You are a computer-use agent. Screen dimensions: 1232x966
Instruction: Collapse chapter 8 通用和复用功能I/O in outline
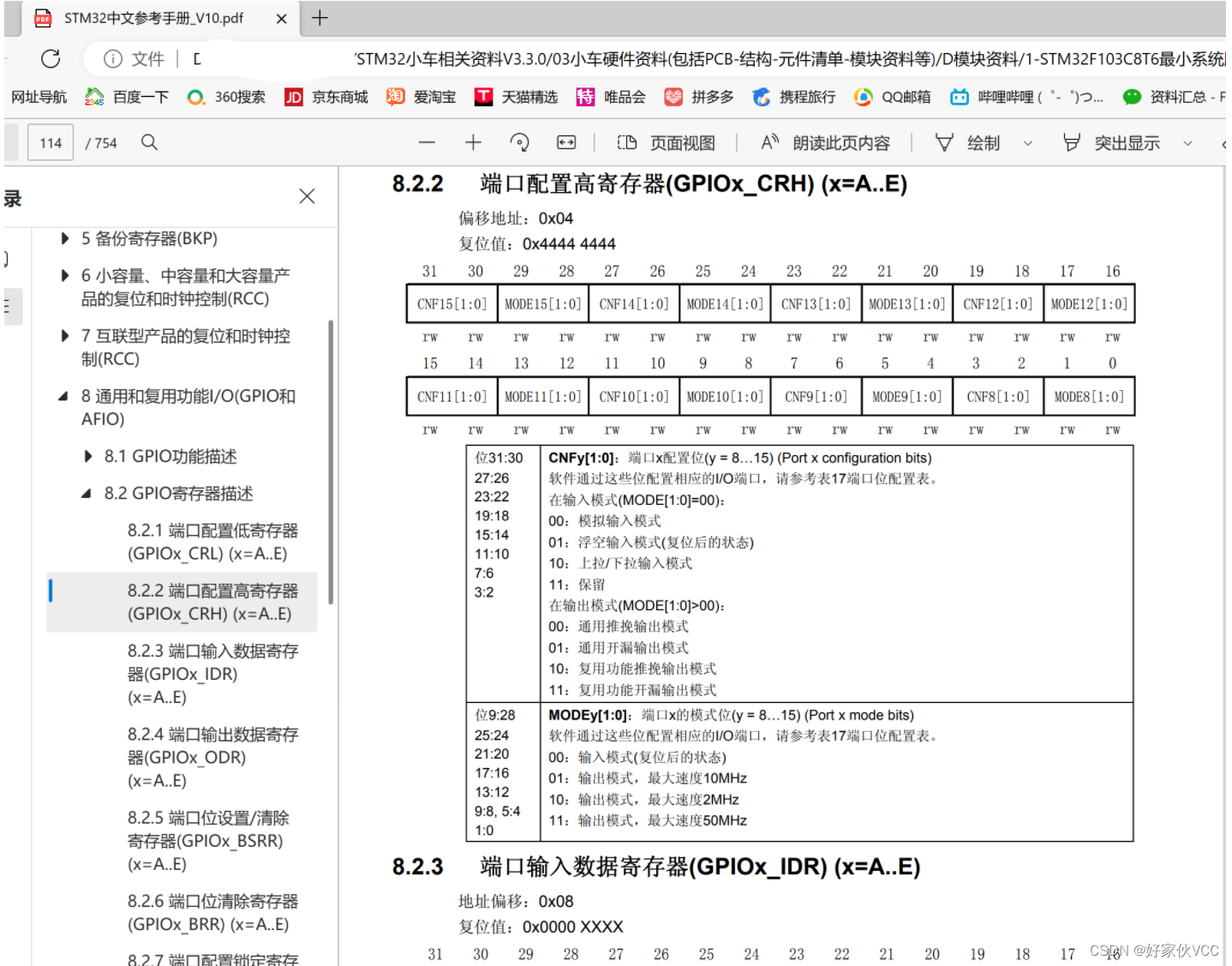pyautogui.click(x=62, y=396)
